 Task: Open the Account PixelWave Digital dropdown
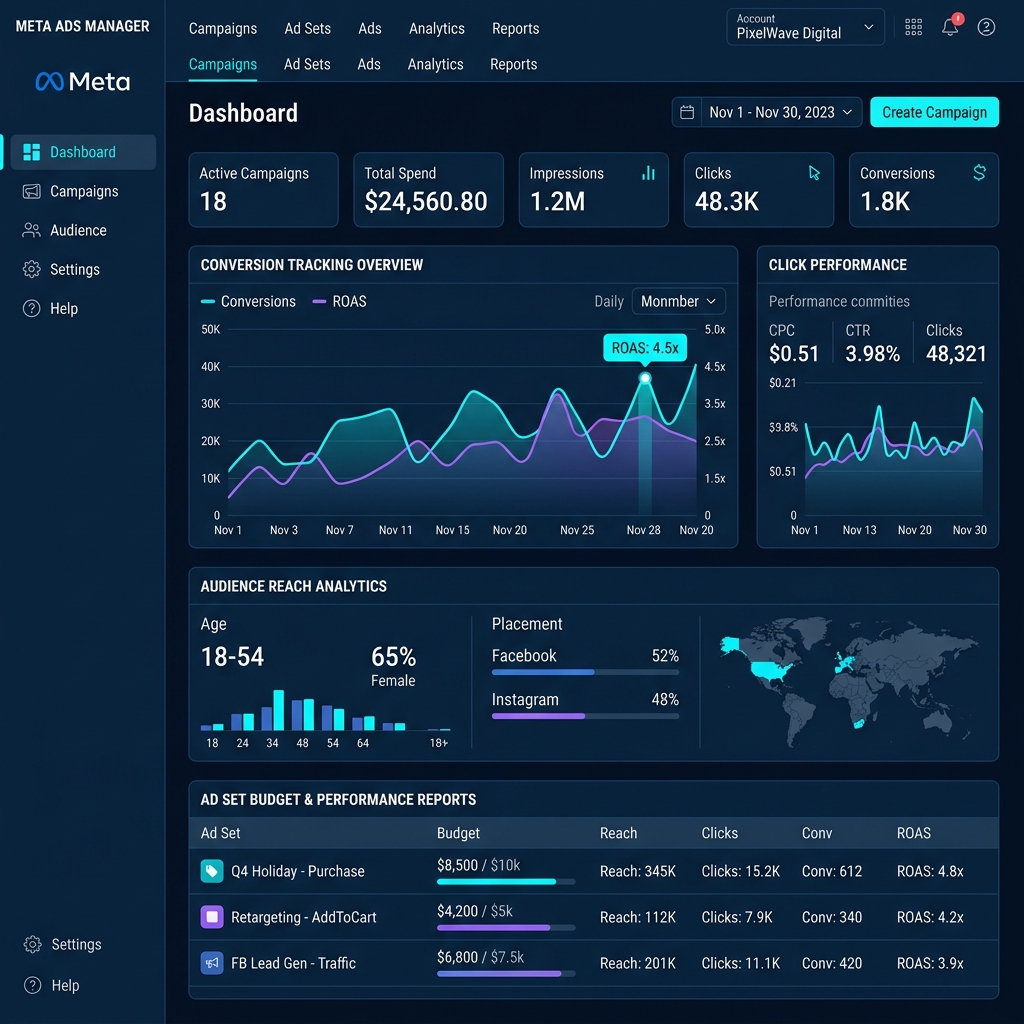pyautogui.click(x=805, y=27)
